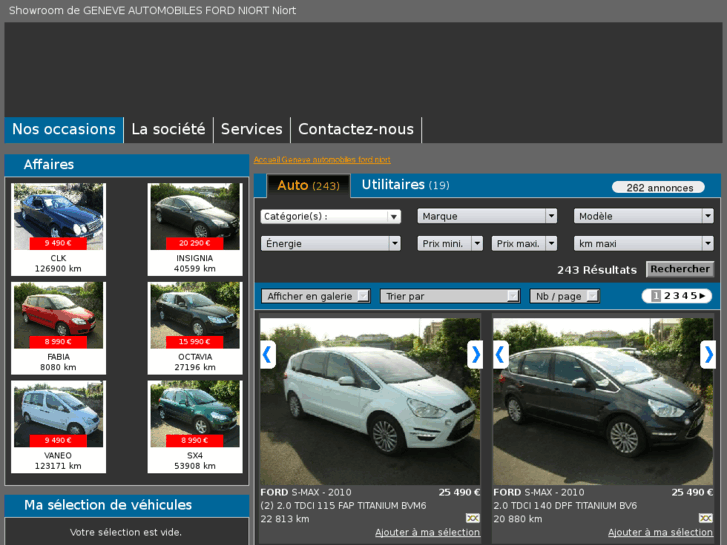Click the next-page arrow in pagination

coord(703,296)
